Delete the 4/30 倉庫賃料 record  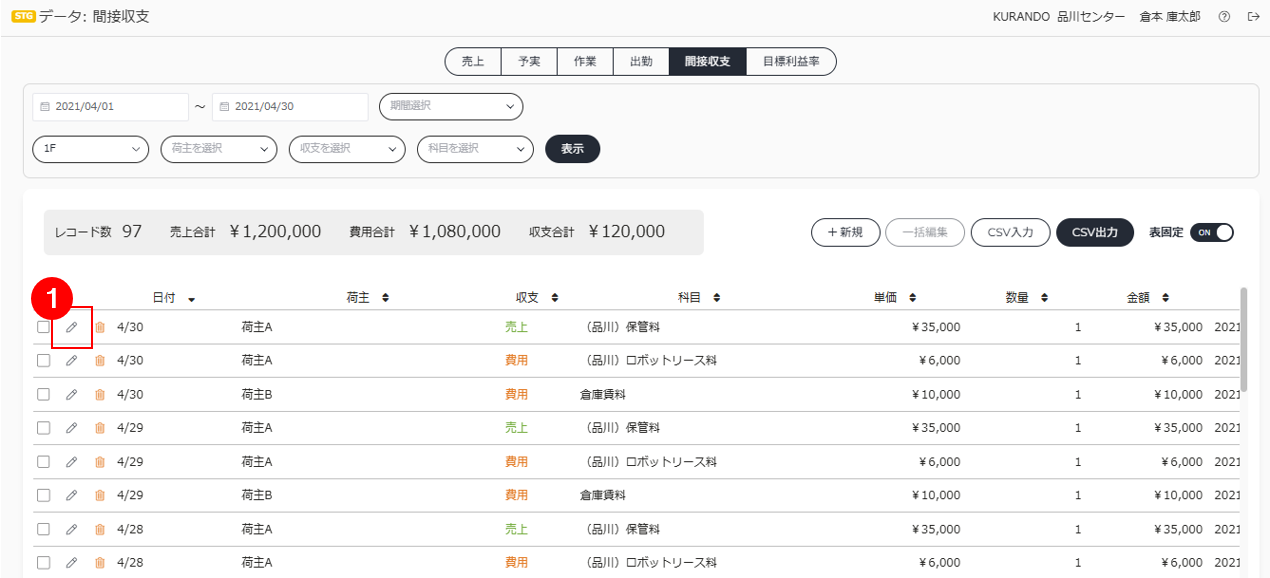(x=100, y=395)
